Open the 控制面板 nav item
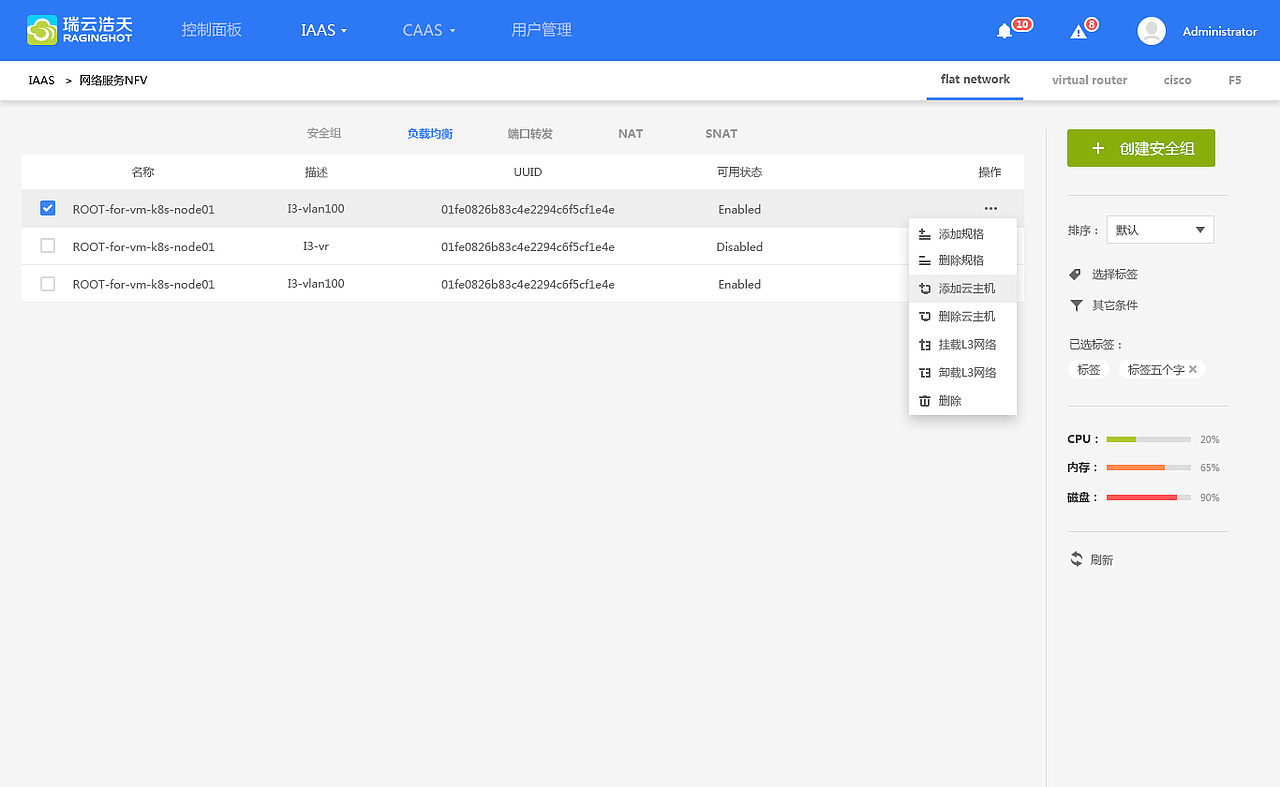 212,30
